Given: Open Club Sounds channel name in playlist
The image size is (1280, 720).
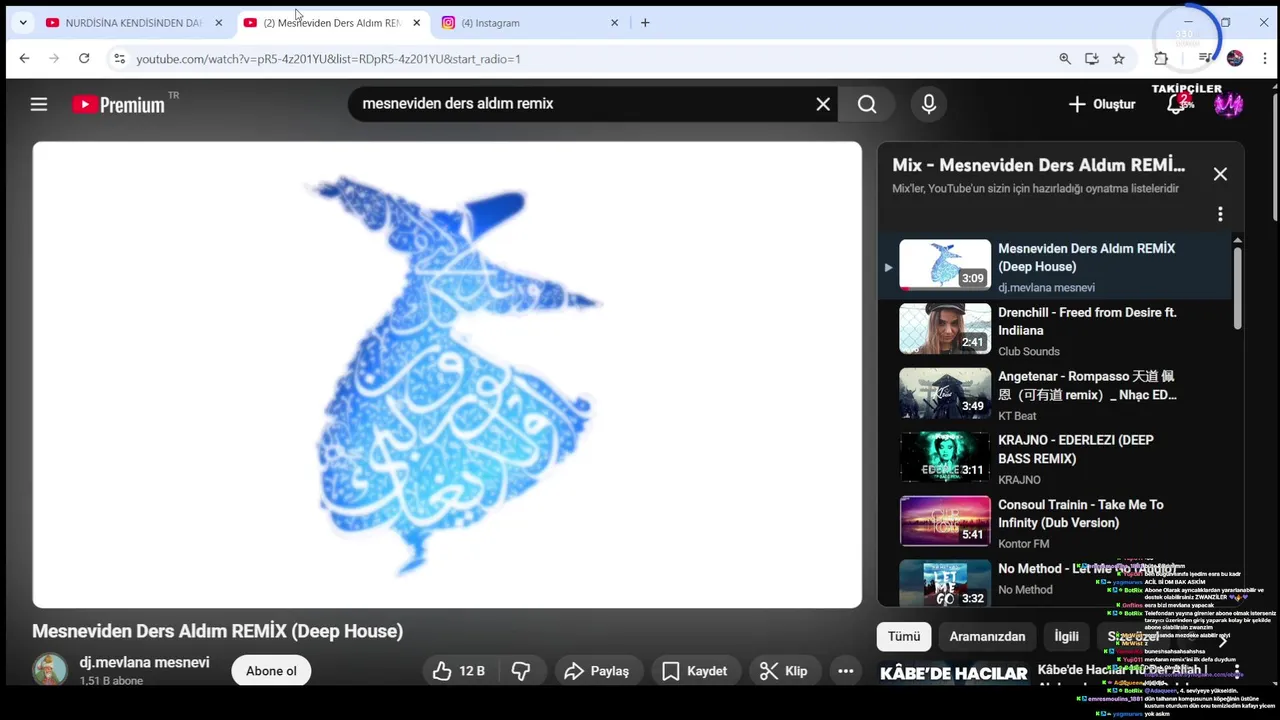Looking at the screenshot, I should (1028, 352).
